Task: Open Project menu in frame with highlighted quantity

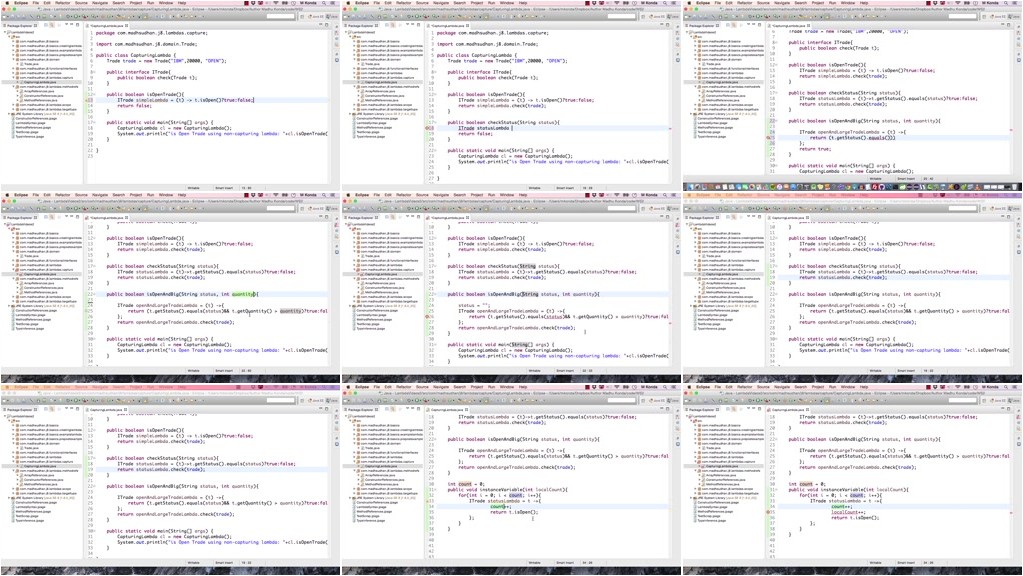Action: coord(136,194)
